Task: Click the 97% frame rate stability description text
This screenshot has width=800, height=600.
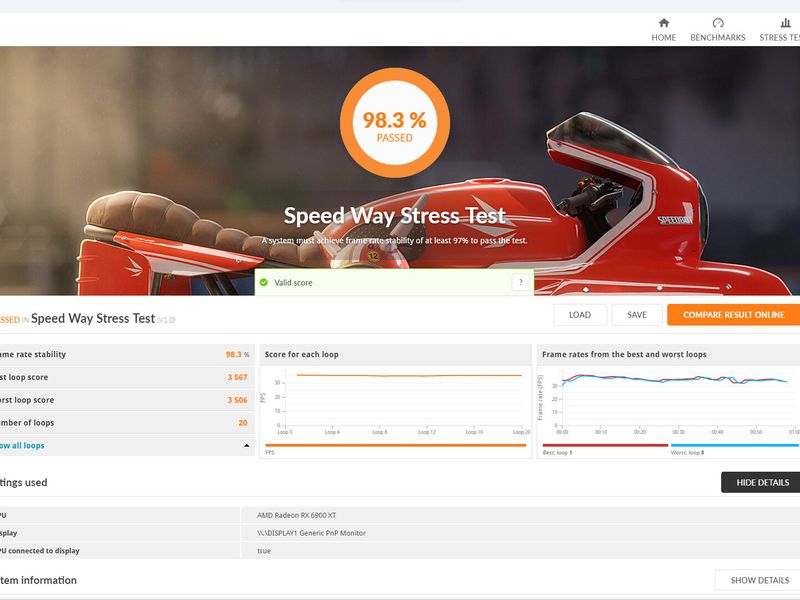Action: [x=394, y=240]
